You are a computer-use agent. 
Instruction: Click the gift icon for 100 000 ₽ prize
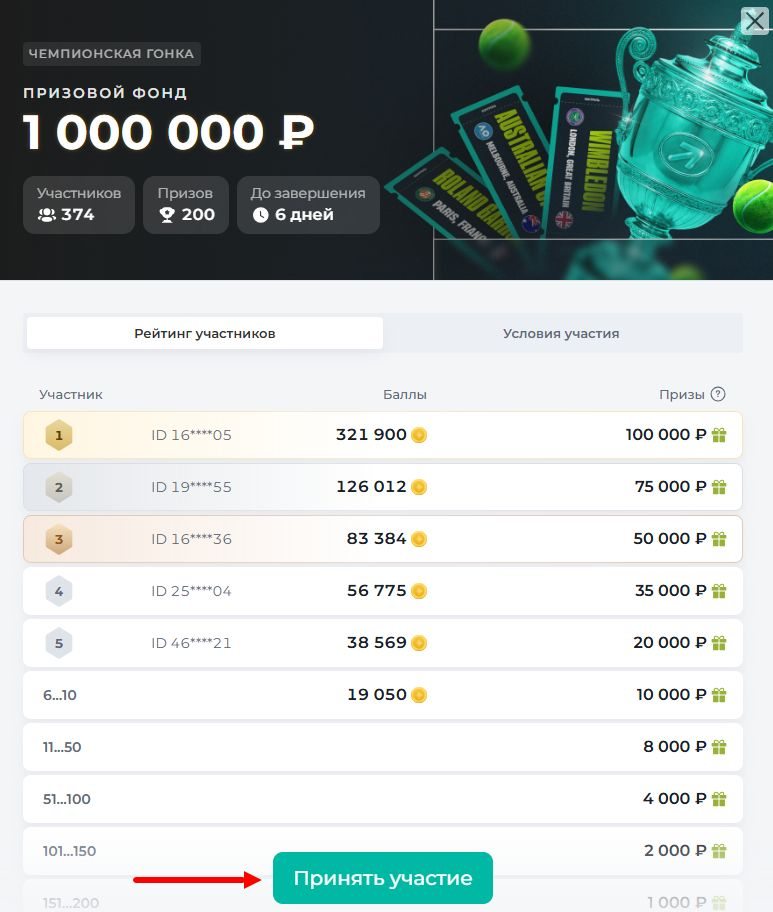719,435
